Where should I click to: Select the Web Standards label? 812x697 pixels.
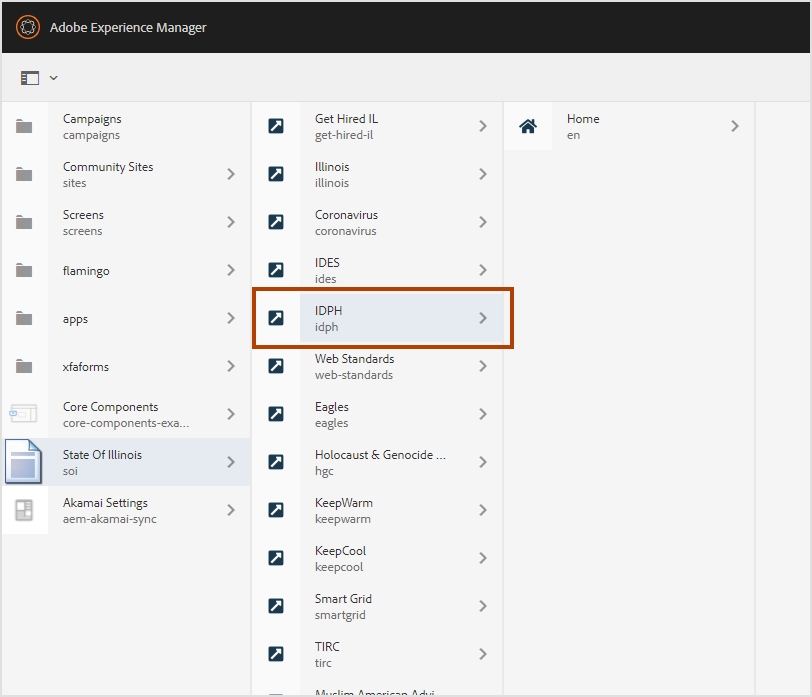pyautogui.click(x=354, y=359)
